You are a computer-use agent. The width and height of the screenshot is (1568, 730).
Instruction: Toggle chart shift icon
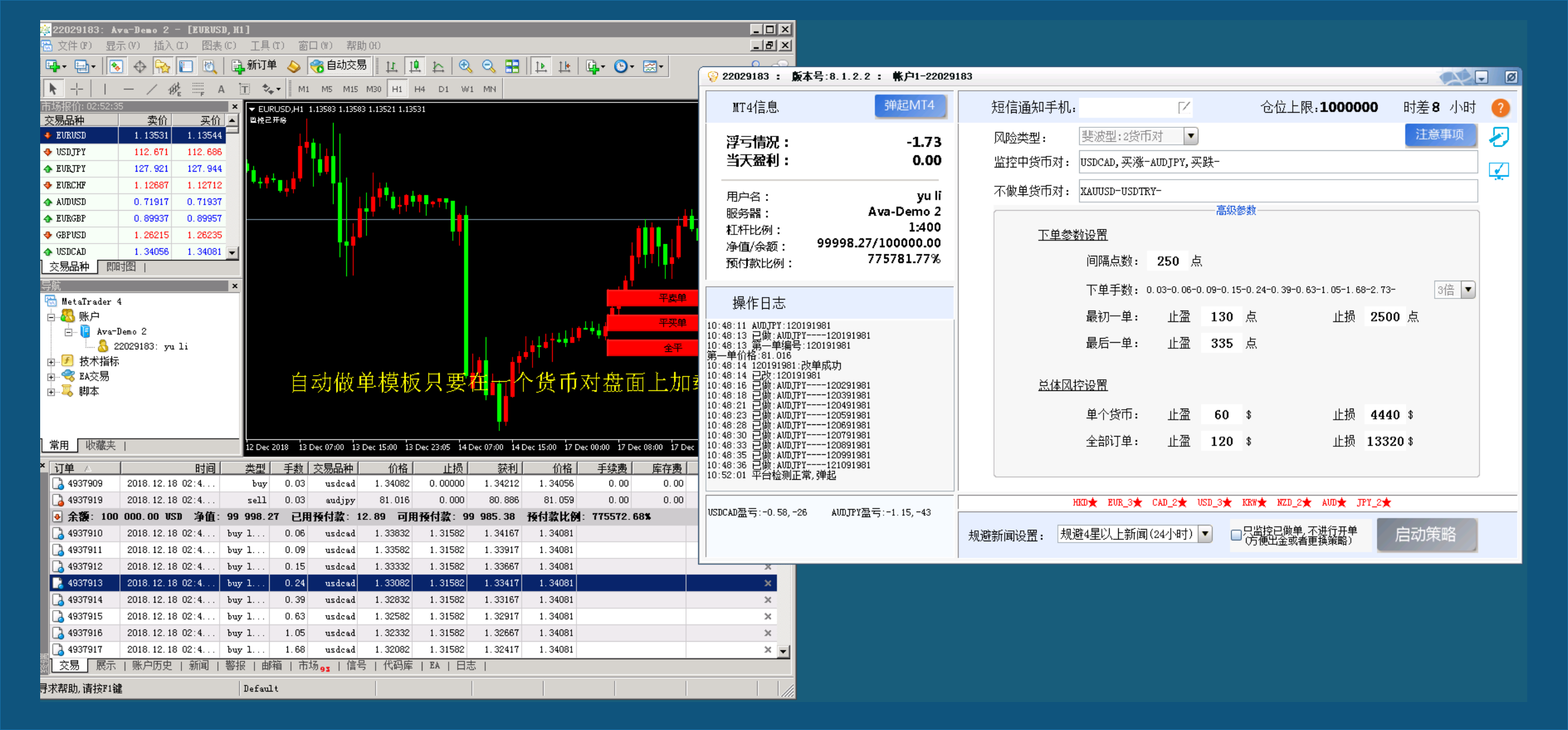point(564,66)
